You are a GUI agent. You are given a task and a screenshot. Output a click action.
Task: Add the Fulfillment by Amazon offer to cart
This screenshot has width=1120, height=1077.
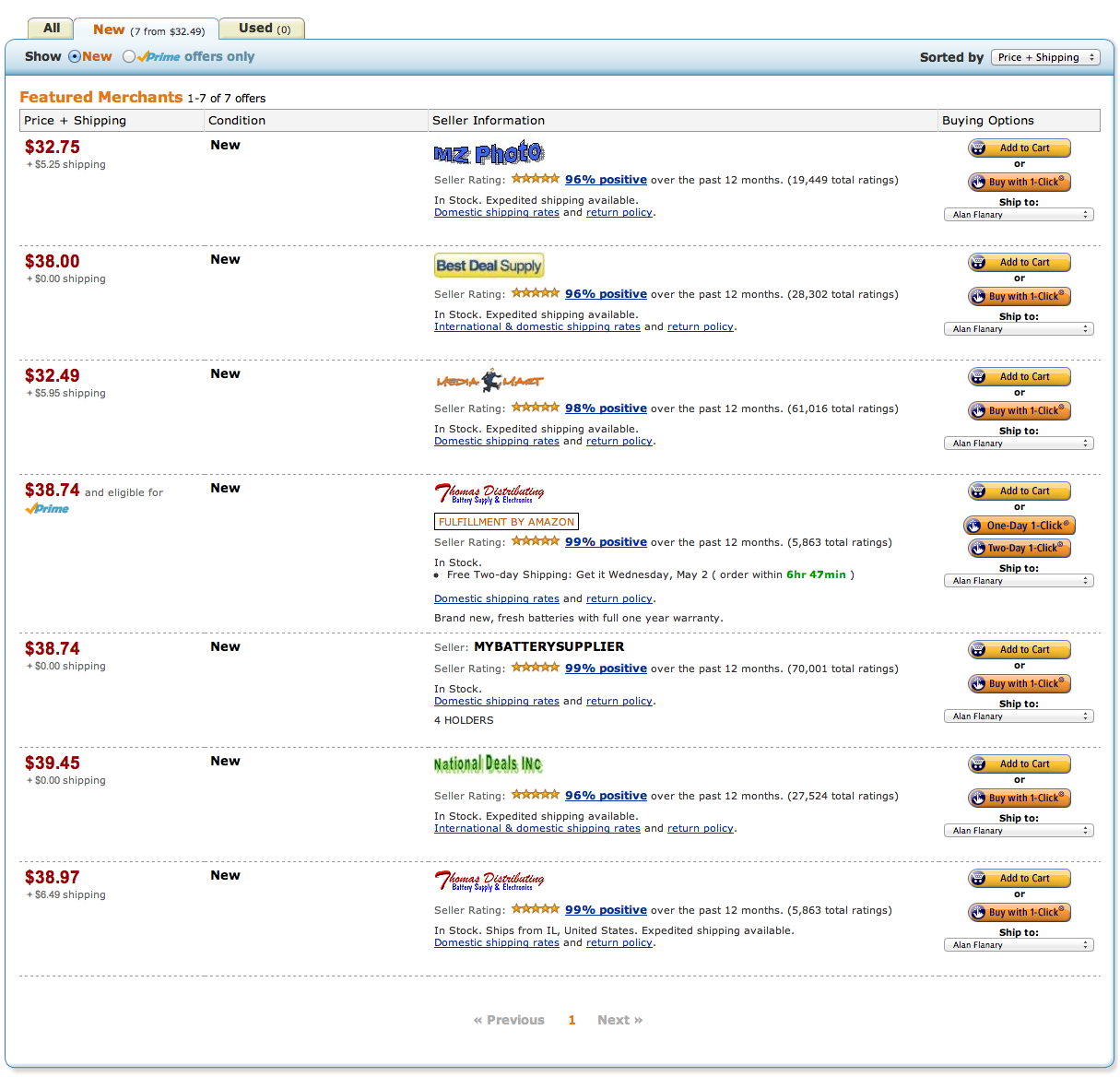pyautogui.click(x=1020, y=491)
